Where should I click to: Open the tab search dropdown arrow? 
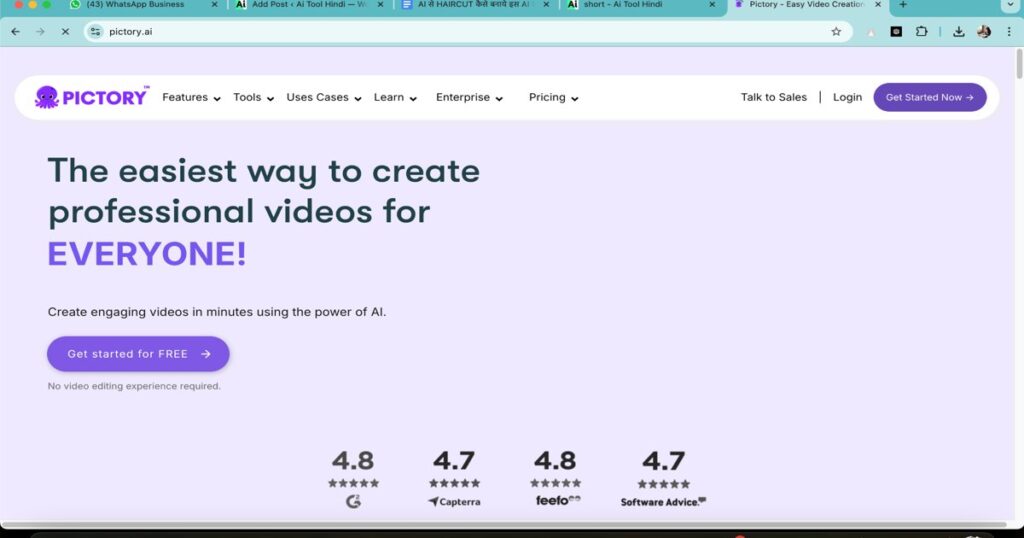click(x=1010, y=5)
